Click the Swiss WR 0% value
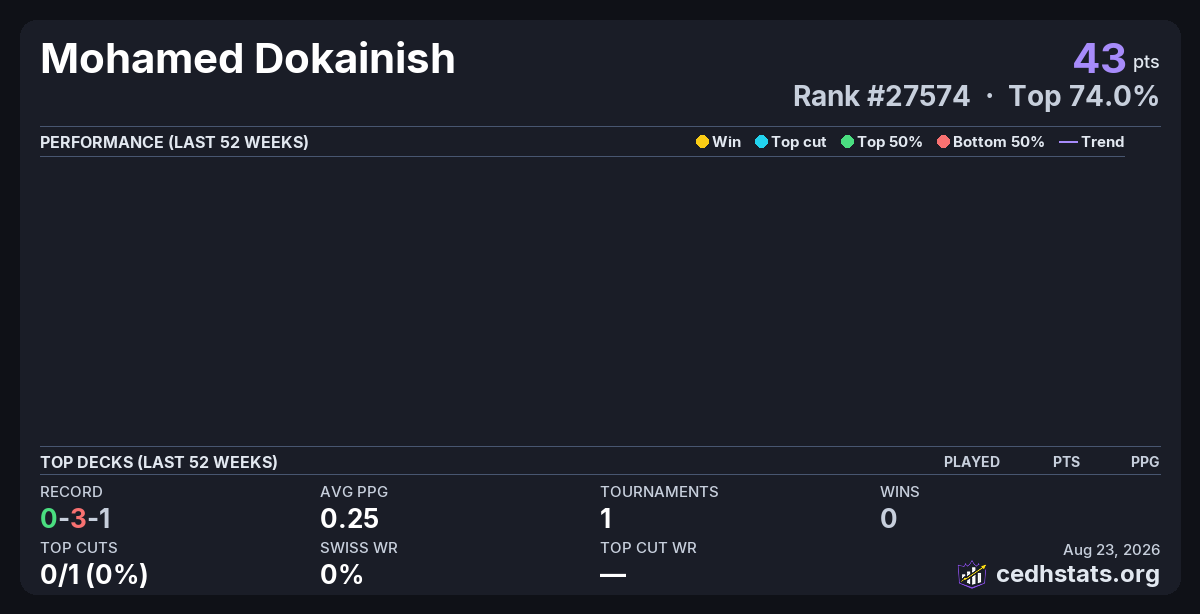The height and width of the screenshot is (614, 1200). coord(341,575)
